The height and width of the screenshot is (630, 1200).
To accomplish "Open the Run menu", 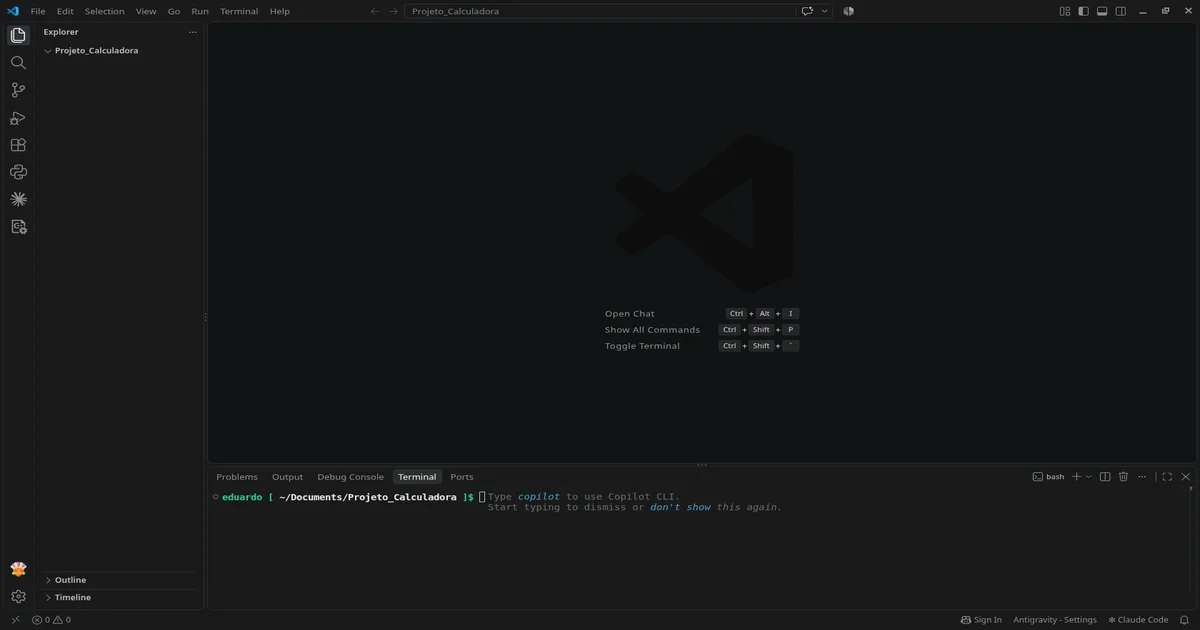I will [x=200, y=11].
